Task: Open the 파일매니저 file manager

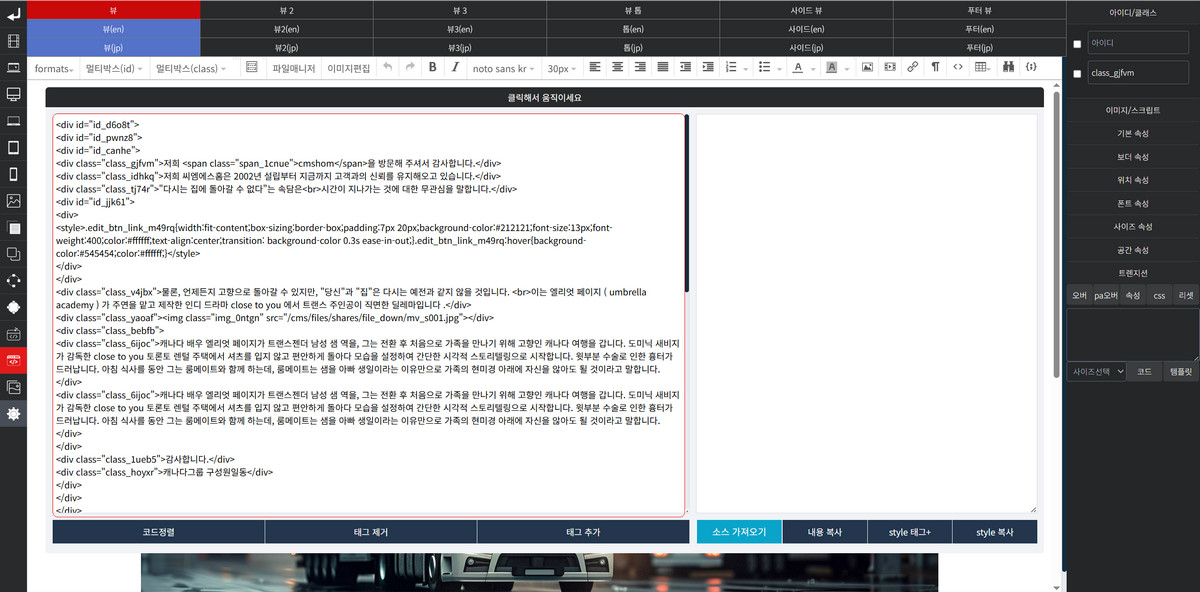Action: pos(294,68)
